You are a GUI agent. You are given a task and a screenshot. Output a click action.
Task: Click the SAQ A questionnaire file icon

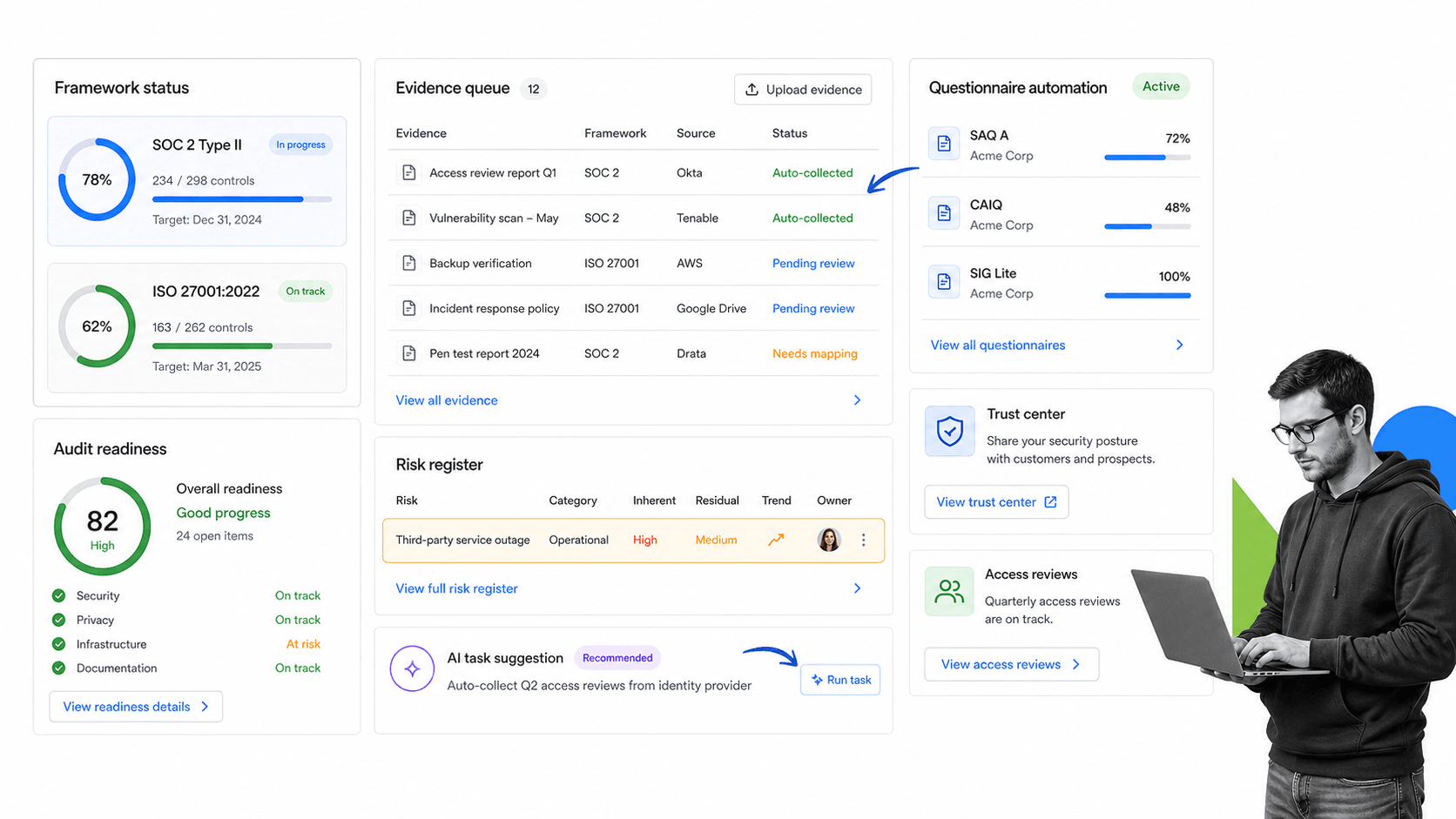click(x=944, y=144)
